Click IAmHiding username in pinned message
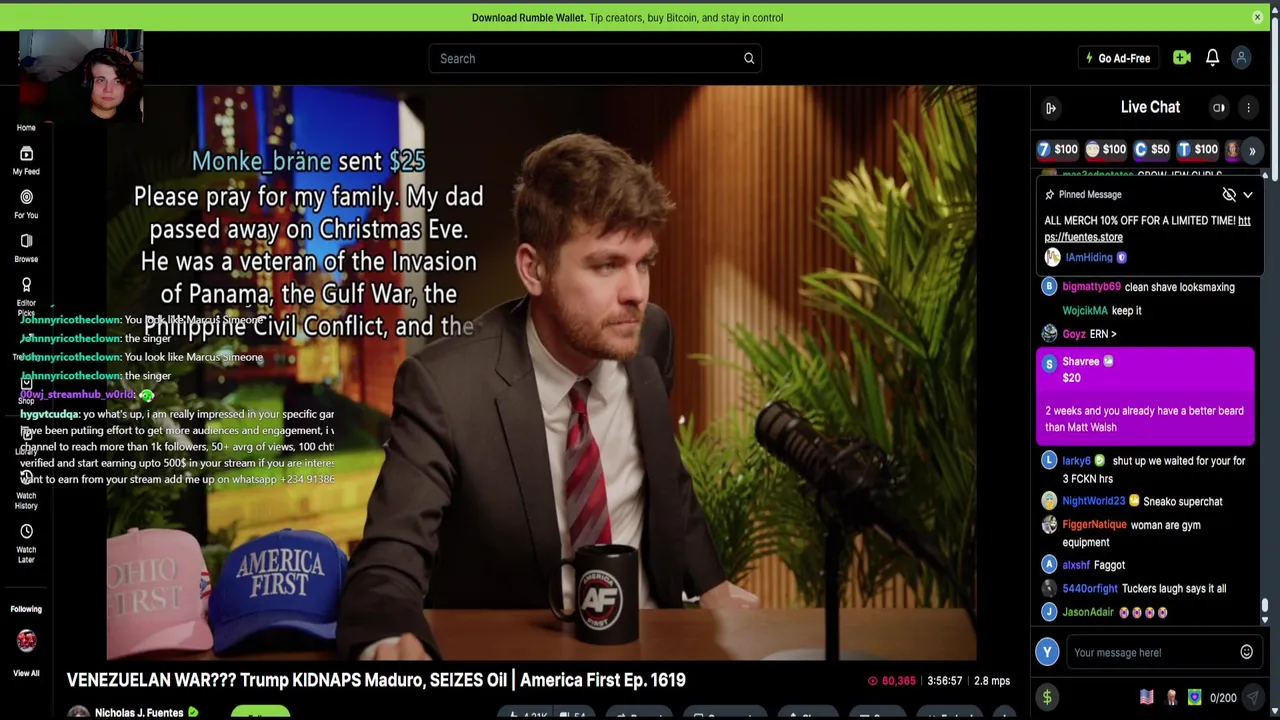 point(1089,258)
